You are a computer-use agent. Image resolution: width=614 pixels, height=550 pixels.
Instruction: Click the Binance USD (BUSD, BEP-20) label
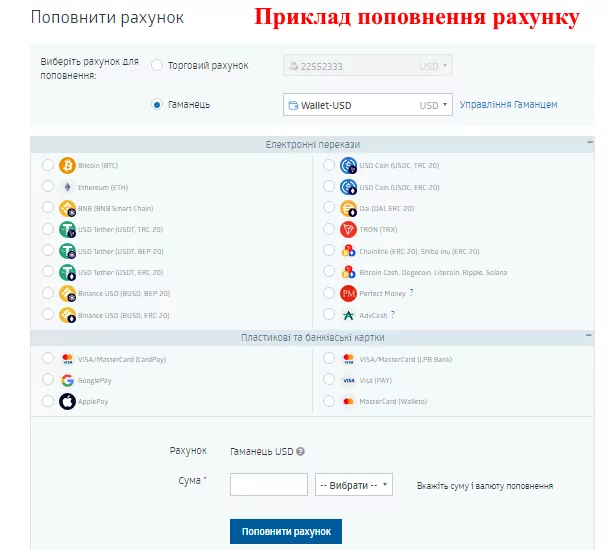tap(124, 294)
